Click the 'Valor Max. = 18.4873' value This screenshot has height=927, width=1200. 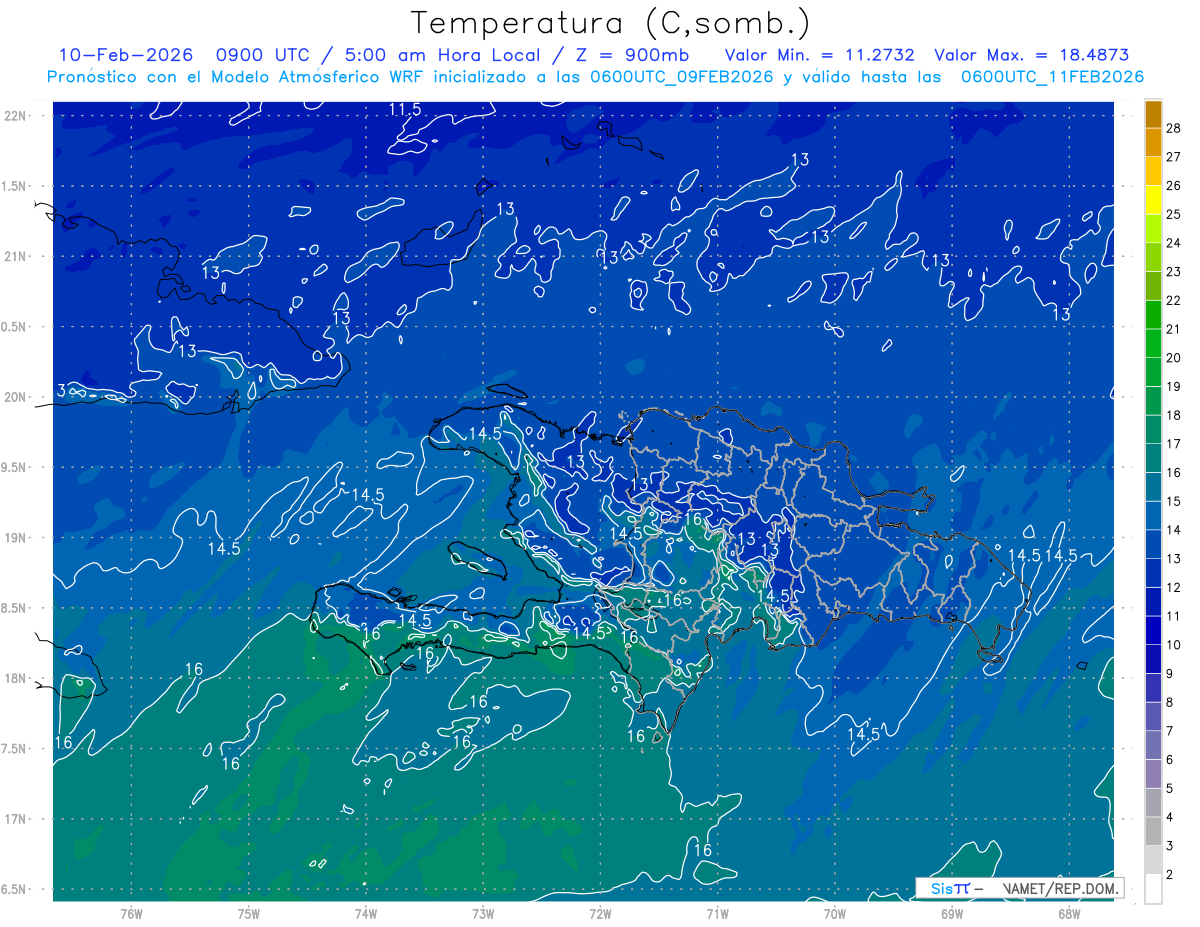click(x=1031, y=55)
